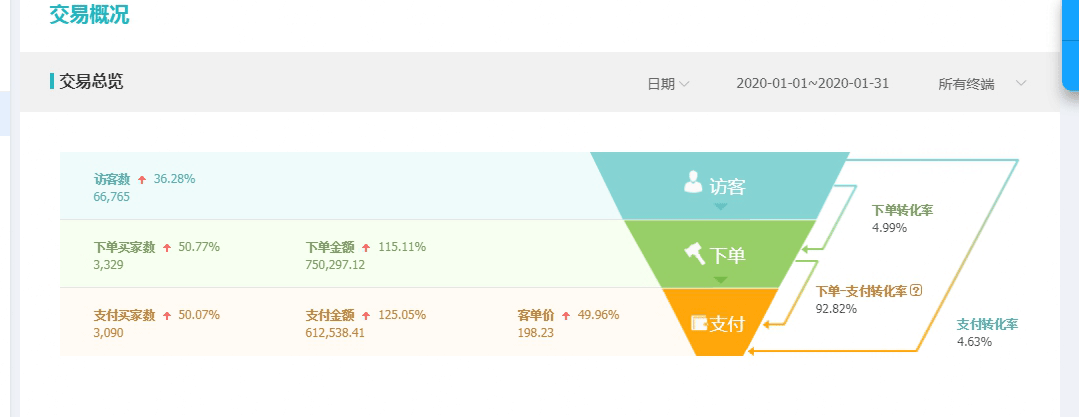Click the red up arrow beside 支付金额
Screen dimensions: 1079x417
(366, 316)
